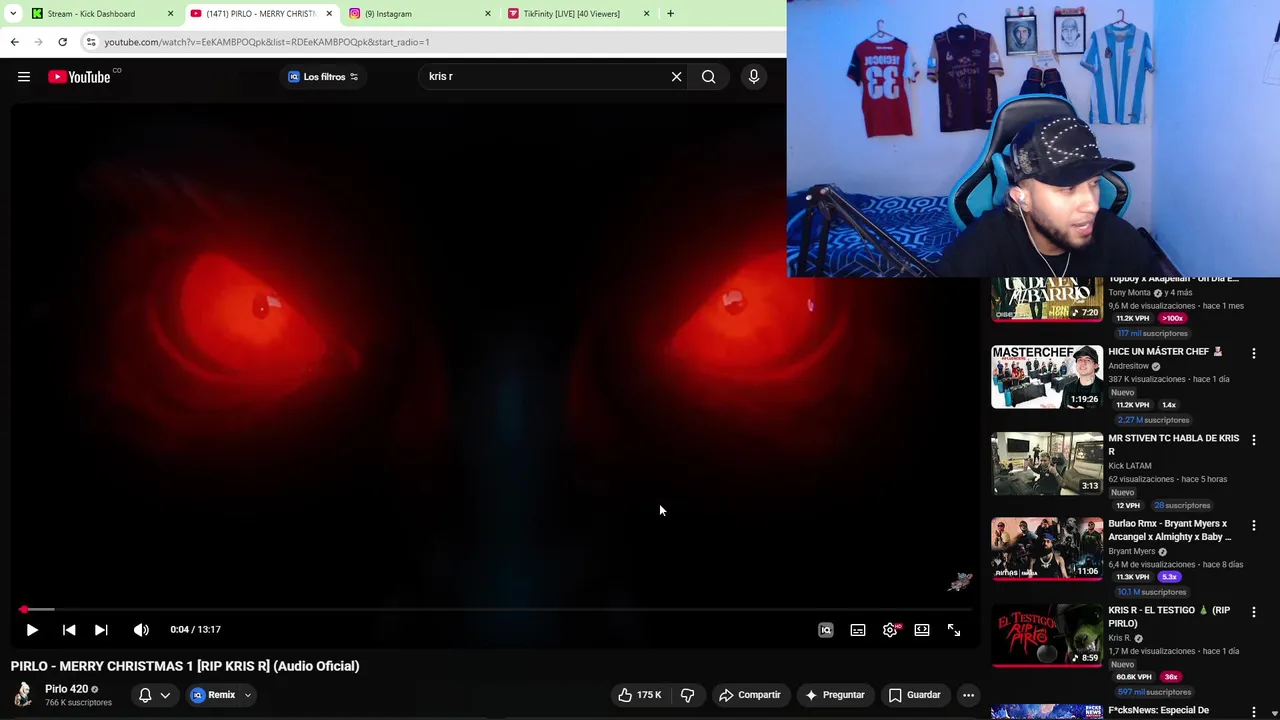Open the Andresitow channel link
Viewport: 1280px width, 720px height.
[x=1128, y=366]
